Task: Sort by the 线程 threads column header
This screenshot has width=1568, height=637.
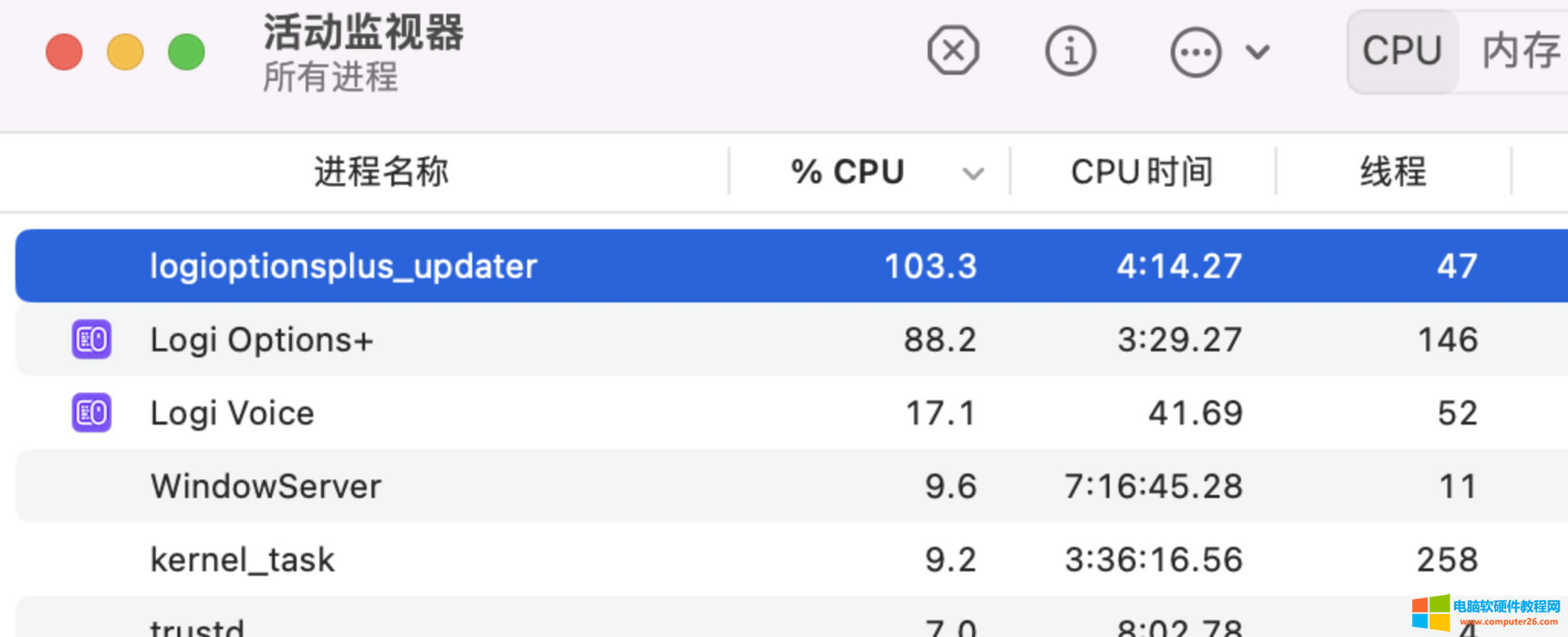Action: pos(1392,172)
